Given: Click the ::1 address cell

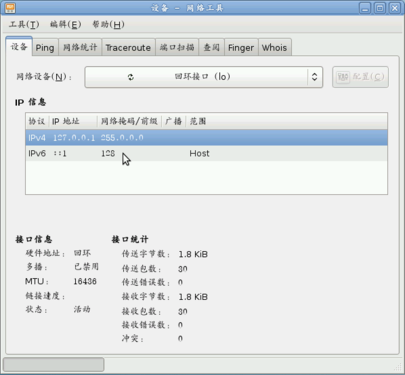Looking at the screenshot, I should [x=60, y=153].
